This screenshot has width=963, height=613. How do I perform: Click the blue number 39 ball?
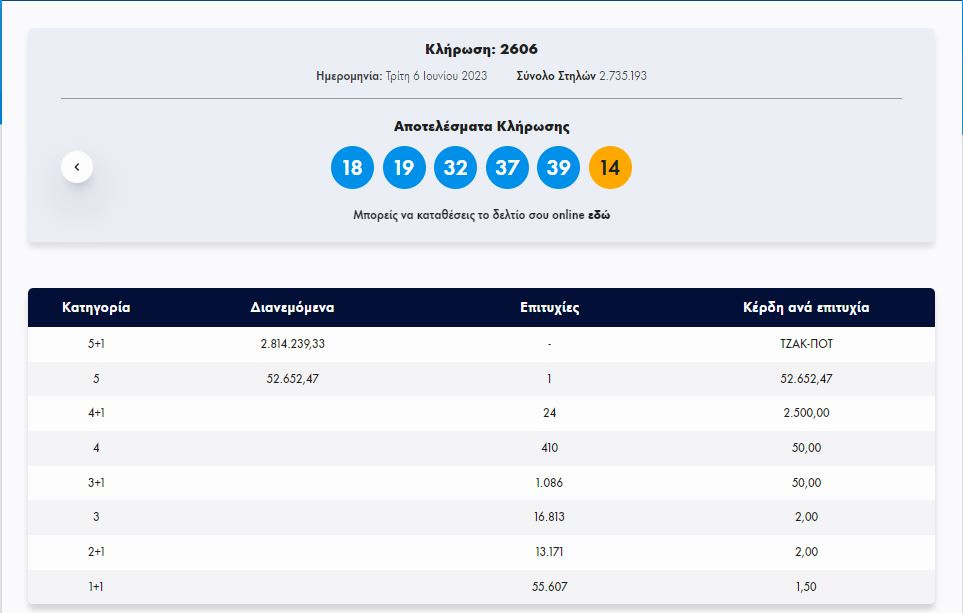point(558,167)
